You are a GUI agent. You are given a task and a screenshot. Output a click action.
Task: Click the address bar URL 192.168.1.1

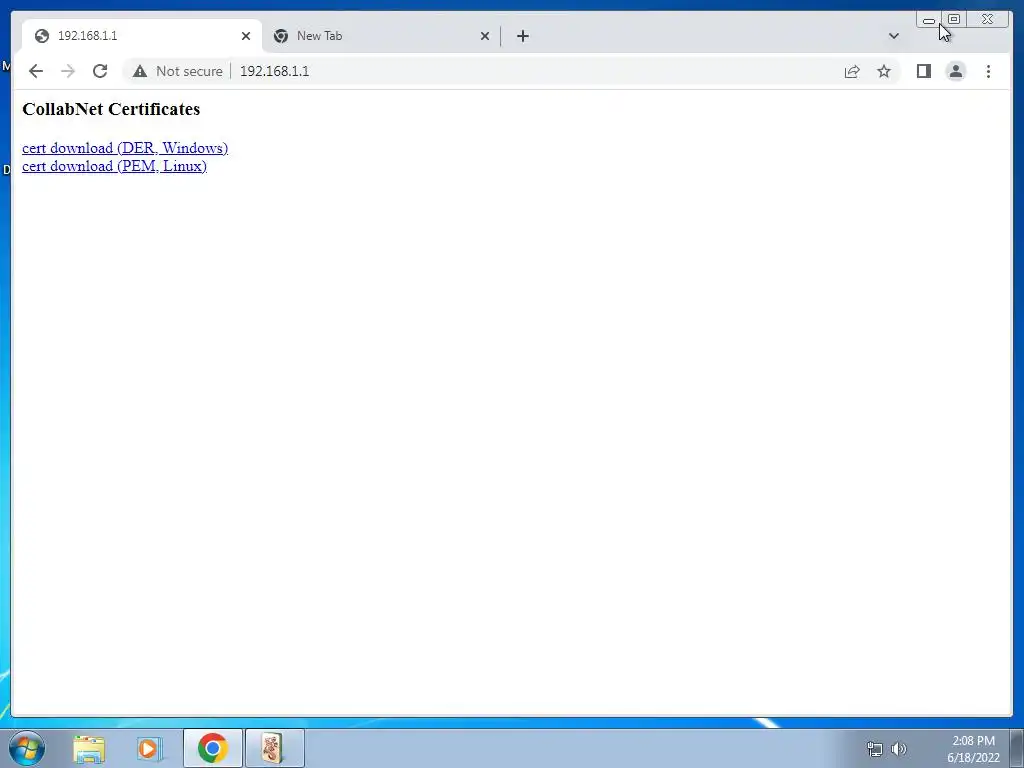274,71
